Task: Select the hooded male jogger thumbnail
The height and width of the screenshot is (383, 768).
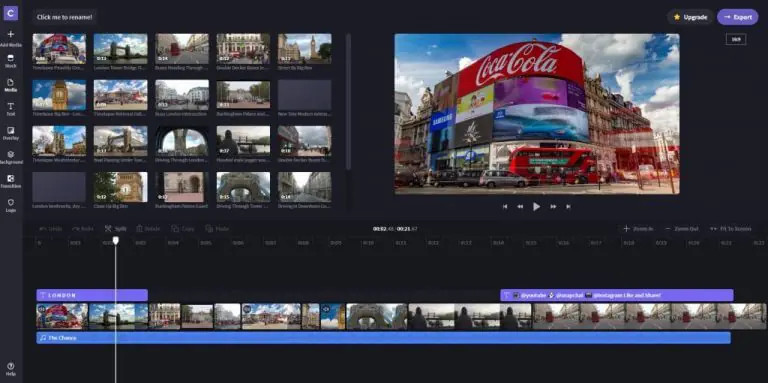Action: pos(243,141)
